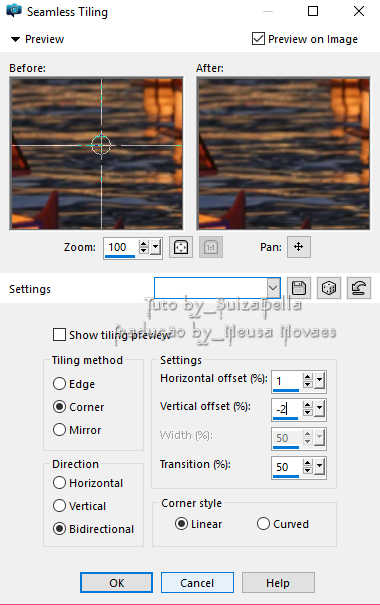Collapse the Preview section triangle
The width and height of the screenshot is (380, 605).
click(15, 39)
